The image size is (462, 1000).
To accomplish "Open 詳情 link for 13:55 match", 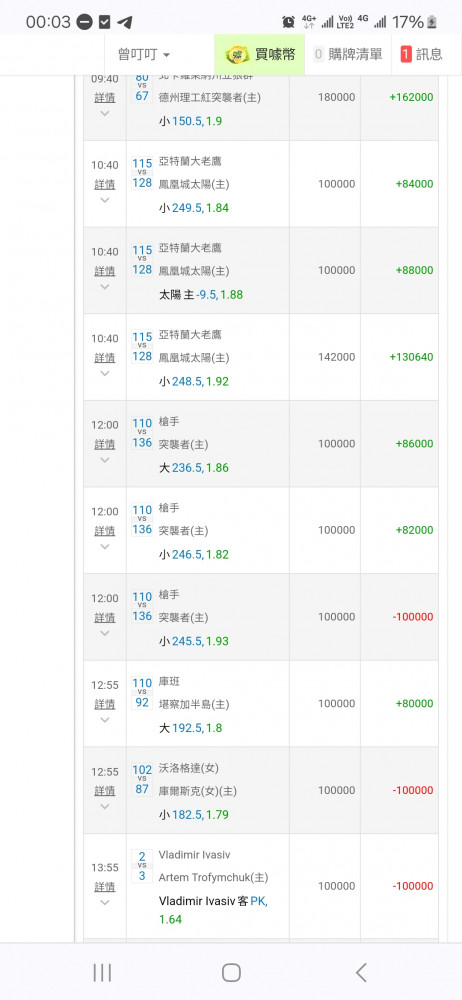I will (x=105, y=886).
